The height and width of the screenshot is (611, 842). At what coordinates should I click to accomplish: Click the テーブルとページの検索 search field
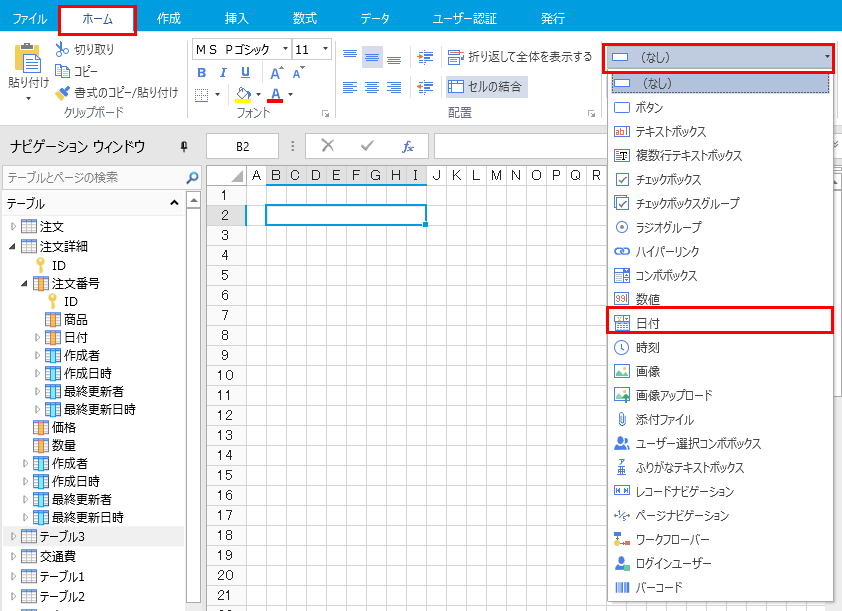(x=94, y=177)
